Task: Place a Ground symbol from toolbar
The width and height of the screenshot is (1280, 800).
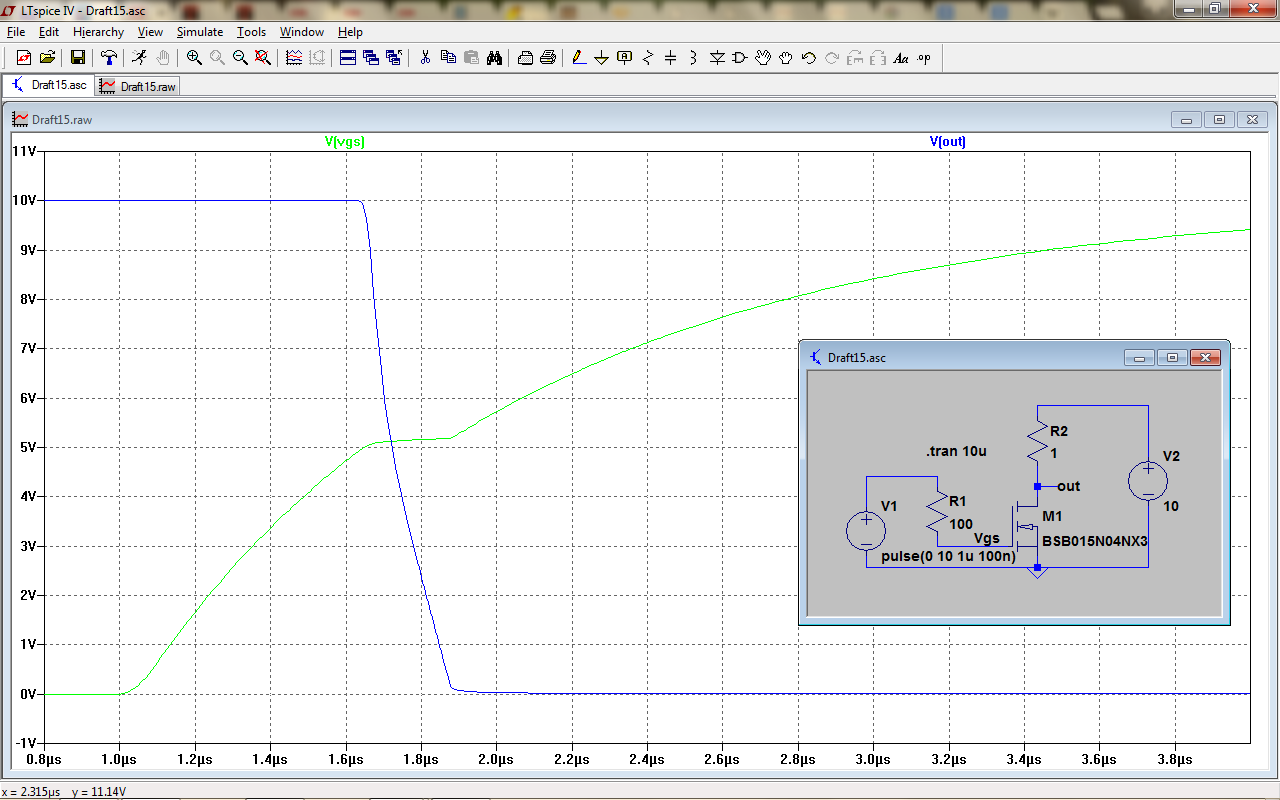Action: click(601, 58)
